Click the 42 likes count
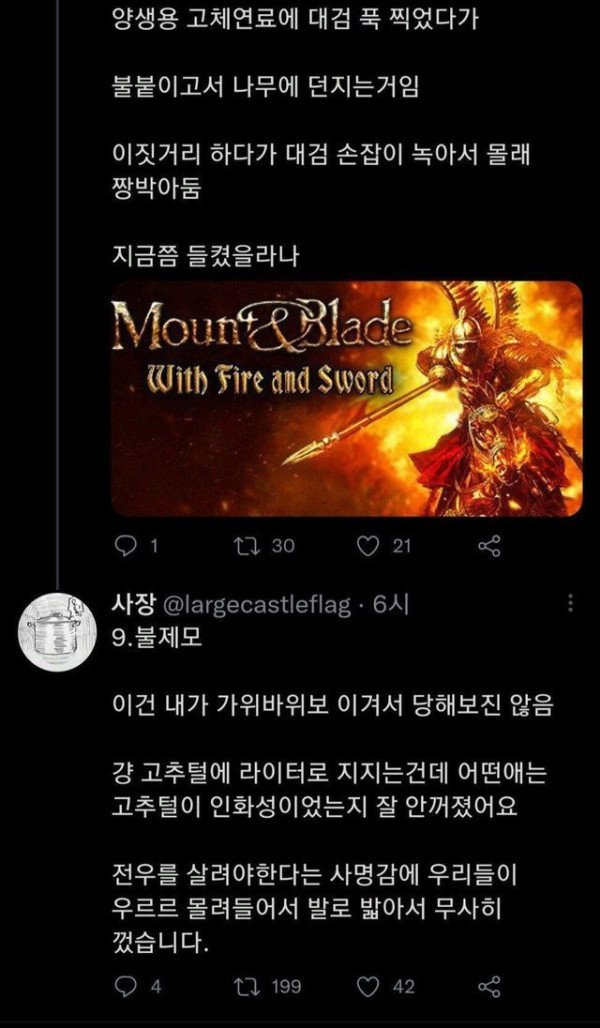Screen dimensions: 600x1028 pyautogui.click(x=404, y=985)
